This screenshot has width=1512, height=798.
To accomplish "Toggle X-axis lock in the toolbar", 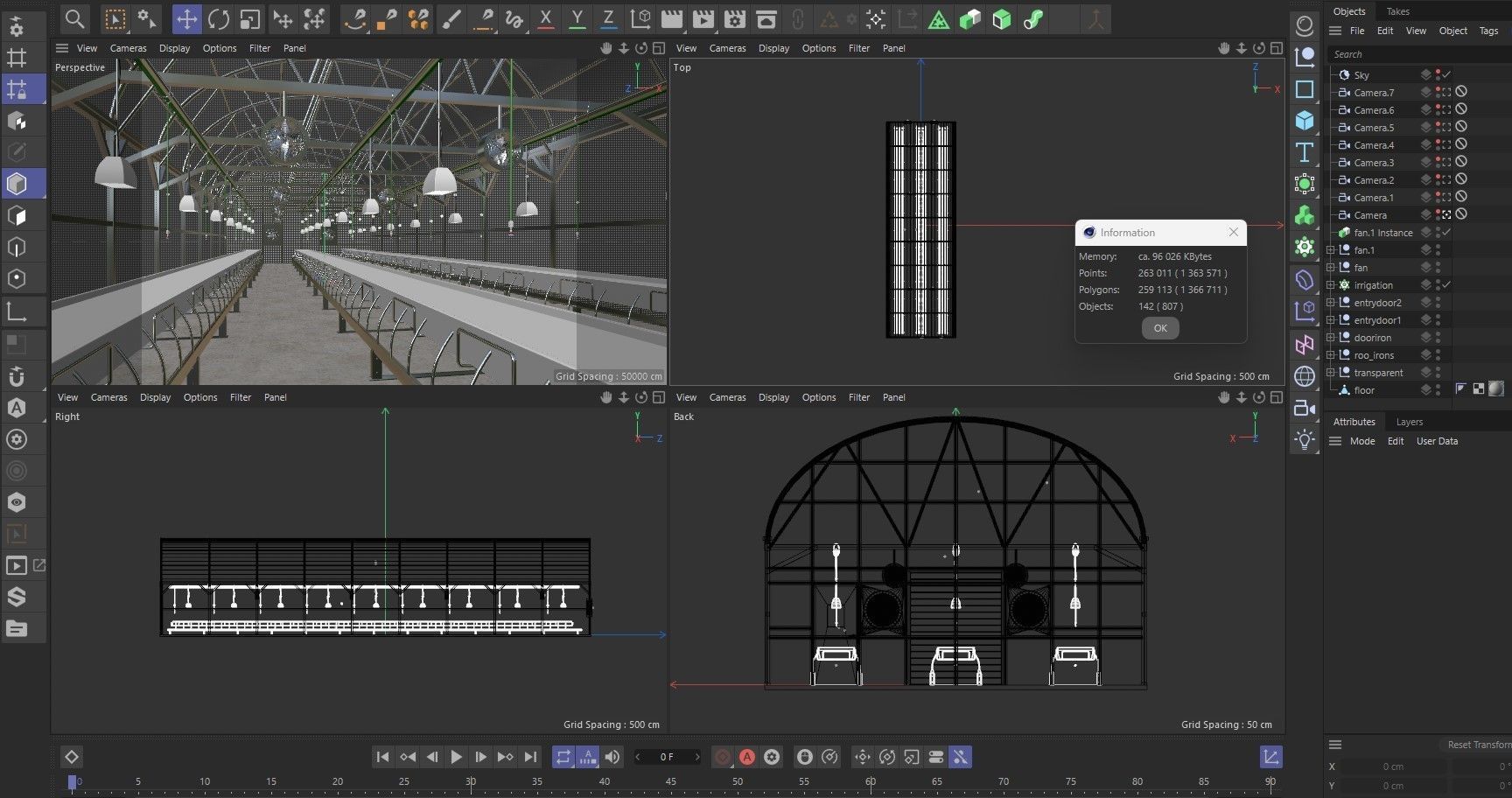I will [545, 18].
